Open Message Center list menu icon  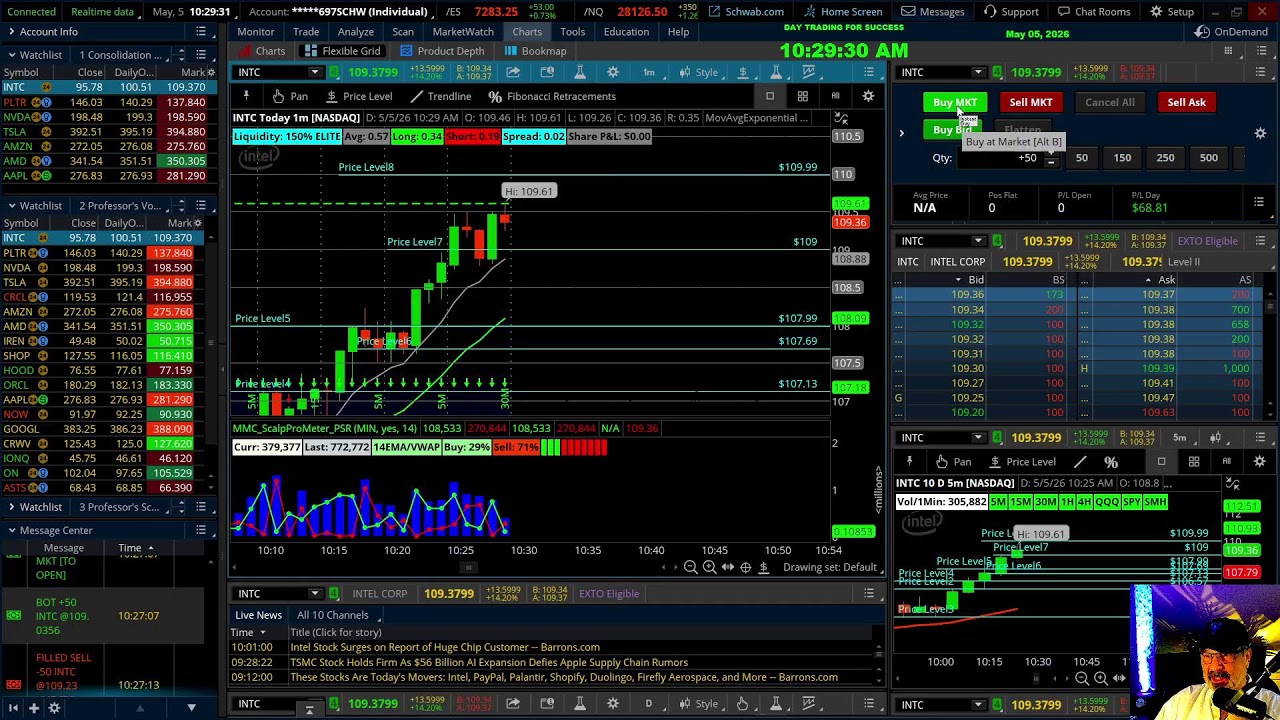point(201,530)
